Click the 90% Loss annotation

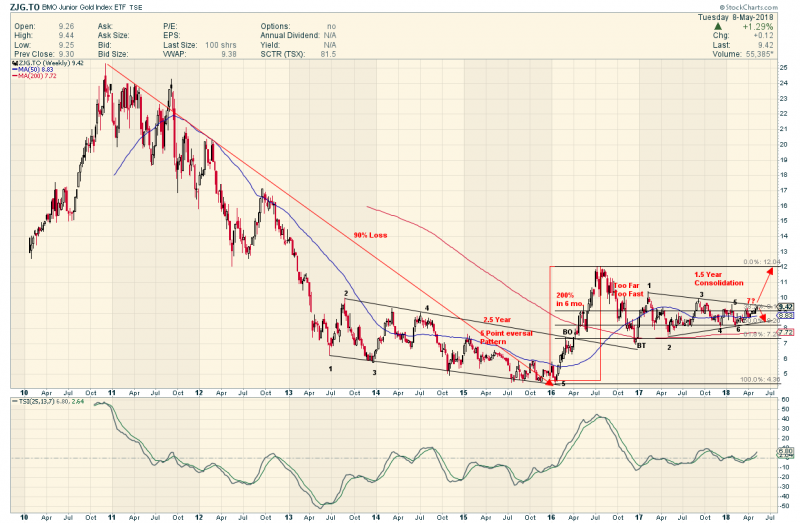370,235
